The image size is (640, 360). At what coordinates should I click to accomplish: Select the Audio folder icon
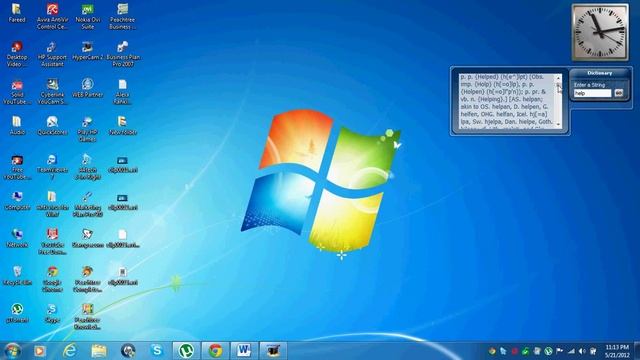click(17, 125)
